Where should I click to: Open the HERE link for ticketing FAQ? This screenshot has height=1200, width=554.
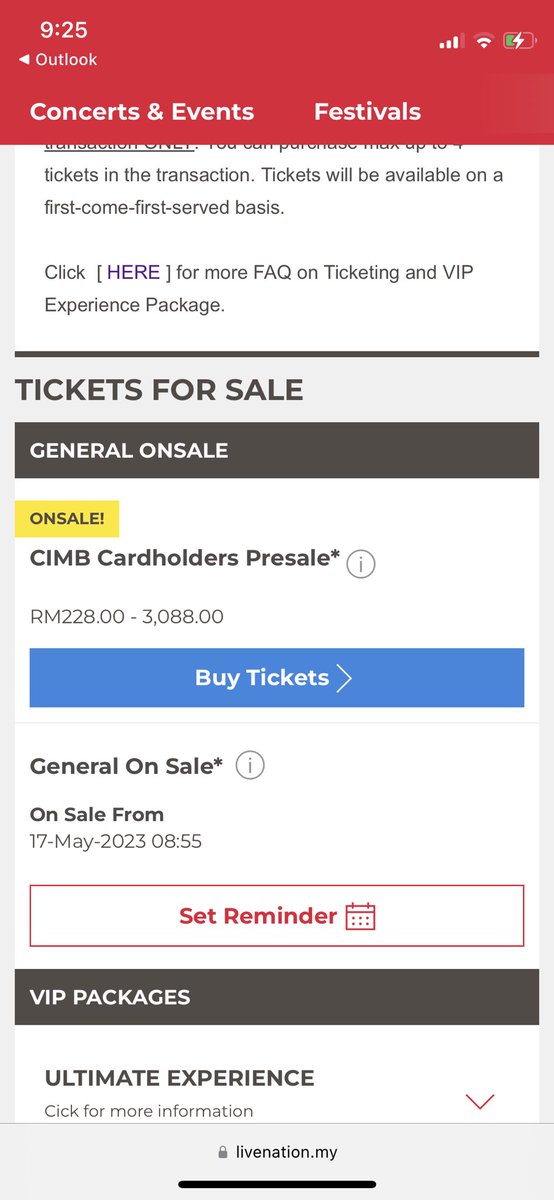click(133, 272)
